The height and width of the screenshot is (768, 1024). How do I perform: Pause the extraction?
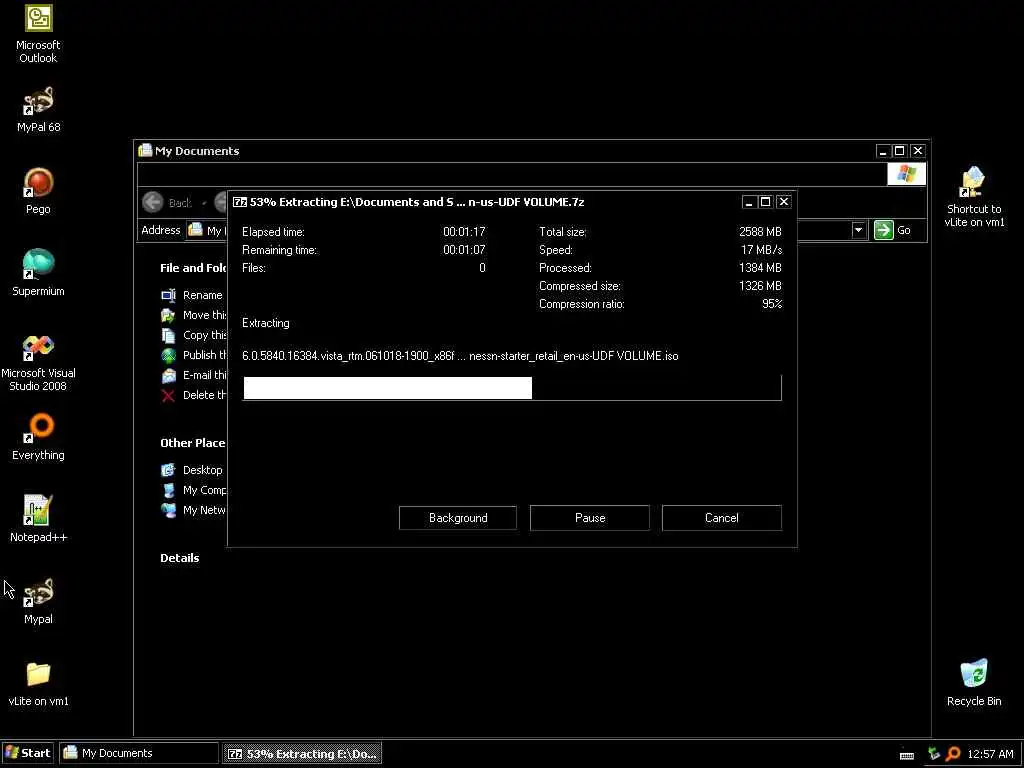click(x=590, y=518)
